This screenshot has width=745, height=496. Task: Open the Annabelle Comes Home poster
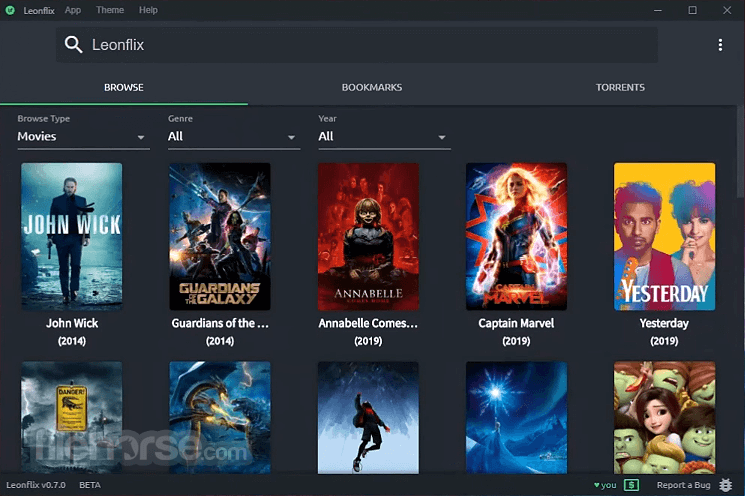pos(368,237)
